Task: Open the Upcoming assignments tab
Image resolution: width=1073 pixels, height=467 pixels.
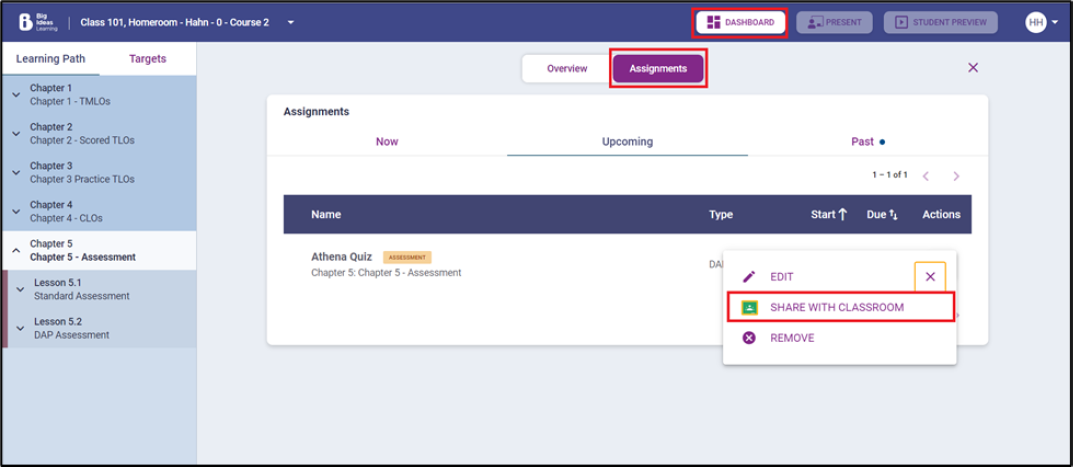Action: click(x=628, y=142)
